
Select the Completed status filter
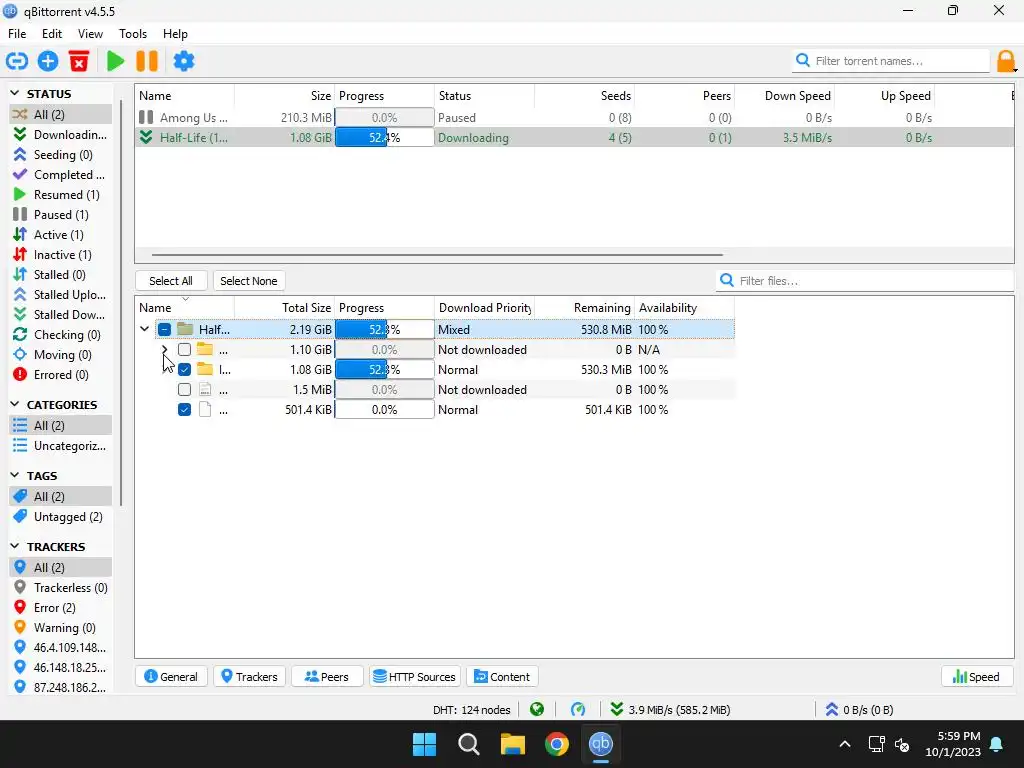tap(61, 175)
